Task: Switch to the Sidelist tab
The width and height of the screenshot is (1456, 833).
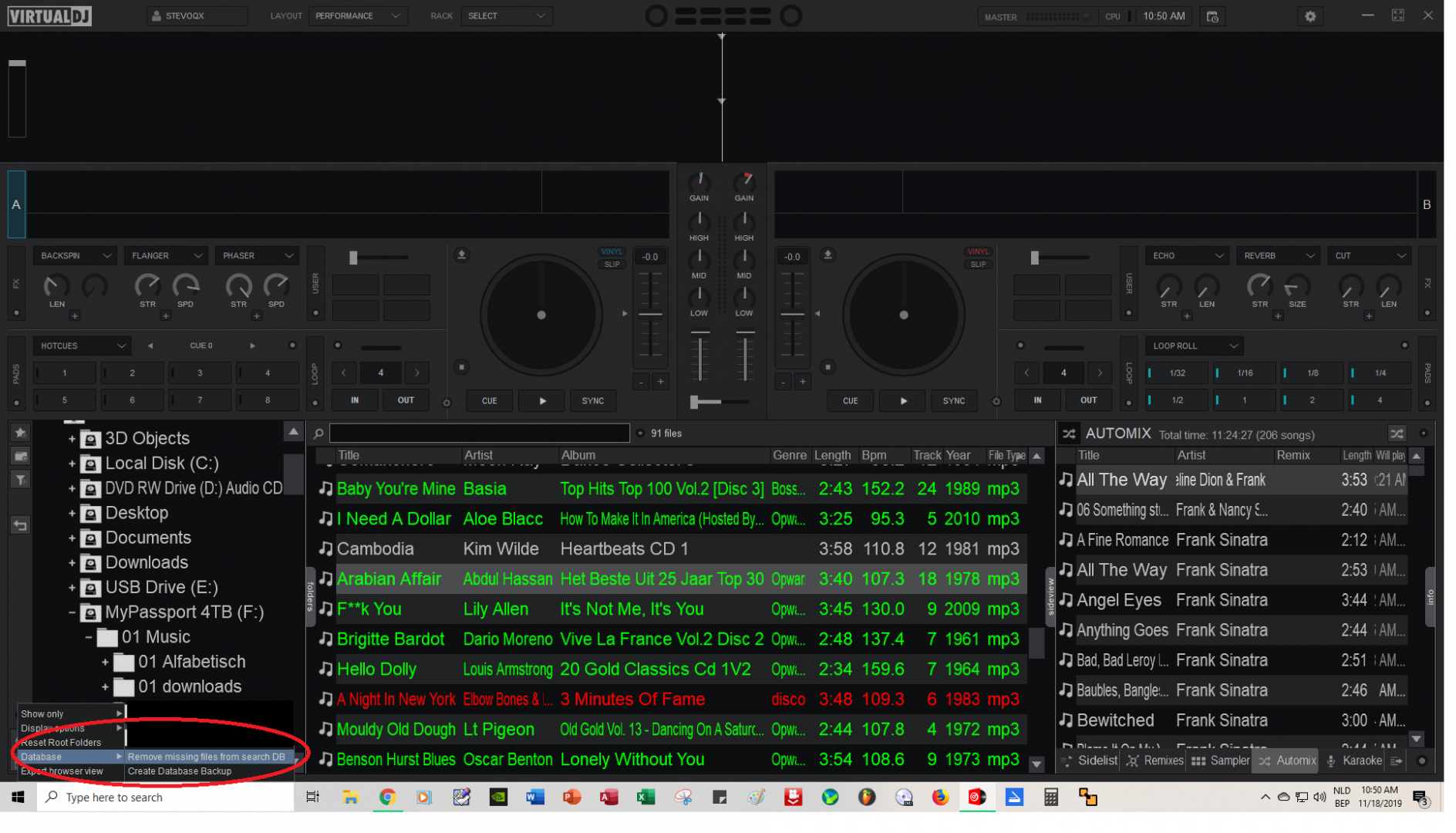Action: pos(1090,760)
